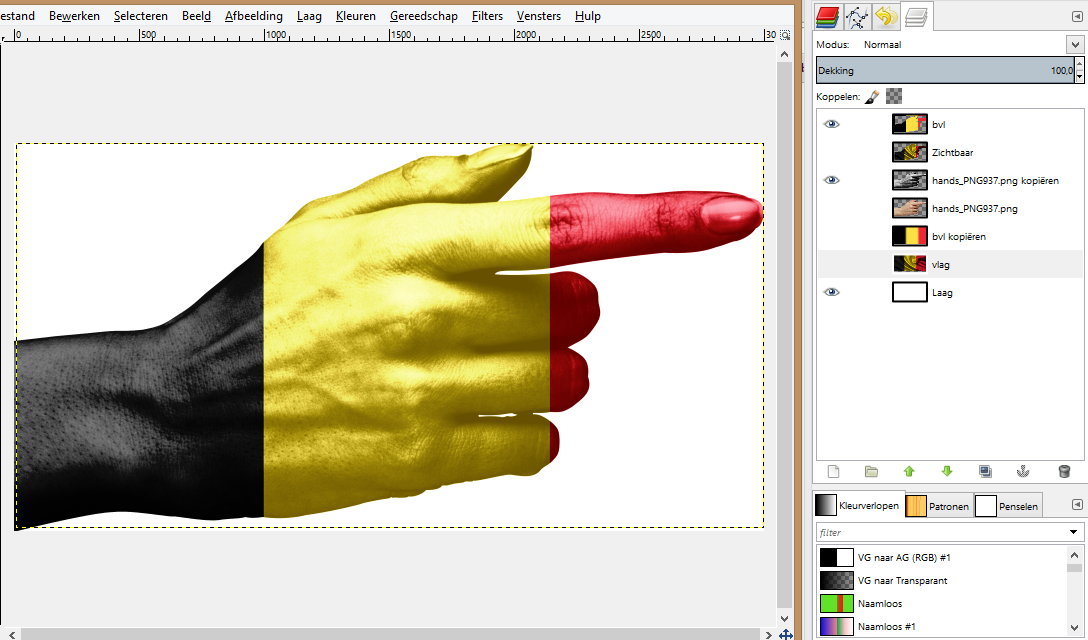Open the Filters menu
This screenshot has height=640, width=1088.
487,16
